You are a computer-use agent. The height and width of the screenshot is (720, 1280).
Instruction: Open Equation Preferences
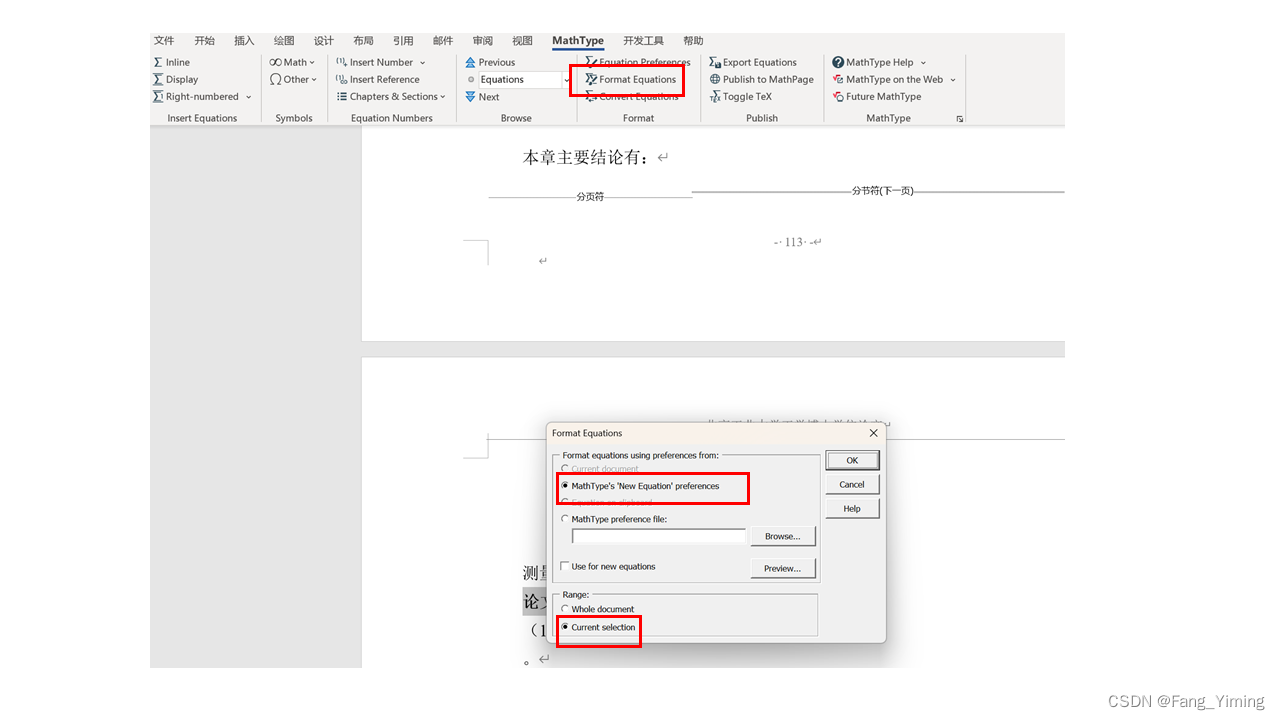(637, 62)
